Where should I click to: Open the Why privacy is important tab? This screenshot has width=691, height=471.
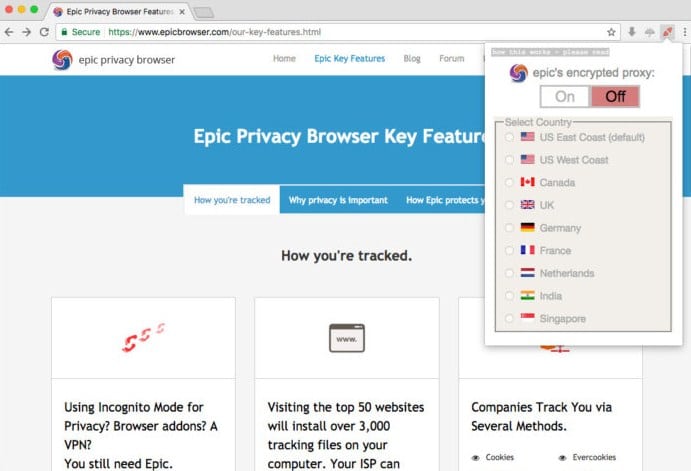point(338,200)
